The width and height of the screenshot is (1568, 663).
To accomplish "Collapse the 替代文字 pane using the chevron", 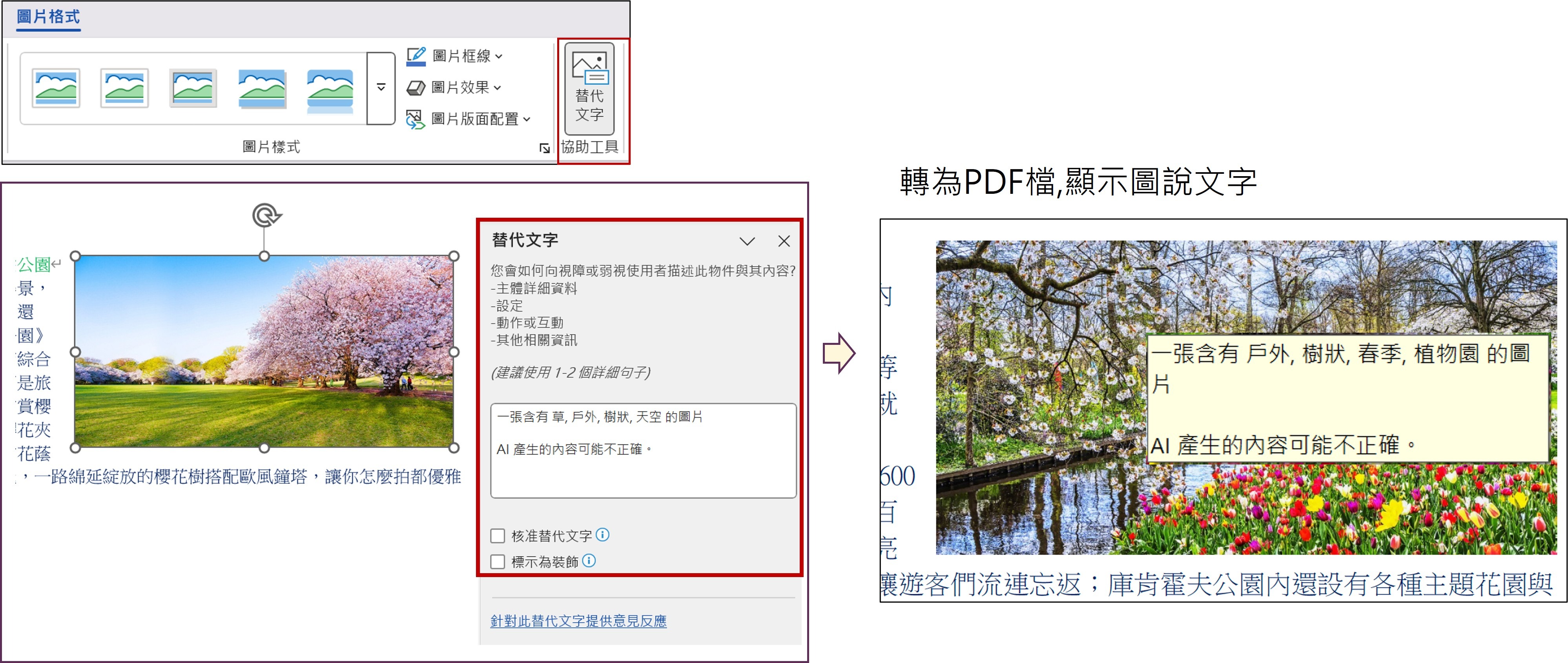I will click(747, 241).
